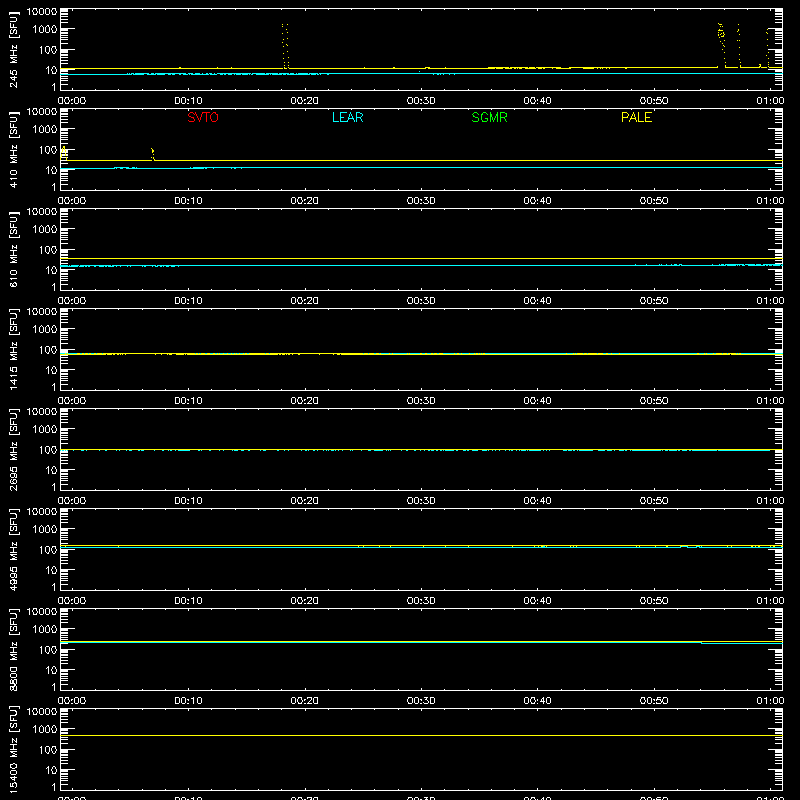Click the 1 y-axis value of the 2695 MHz panel
Viewport: 800px width, 800px height.
click(x=54, y=487)
